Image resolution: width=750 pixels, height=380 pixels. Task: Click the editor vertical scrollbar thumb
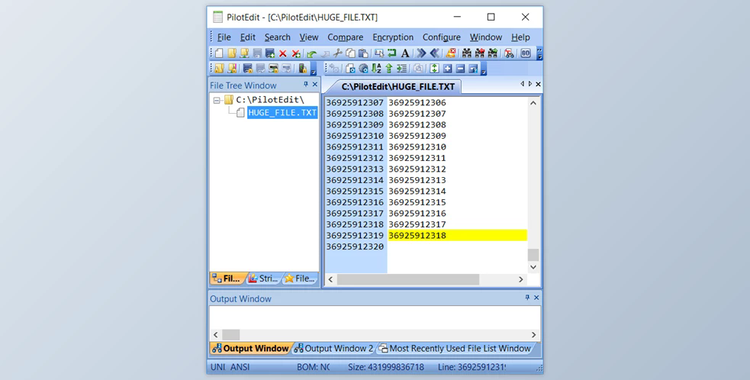coord(533,255)
